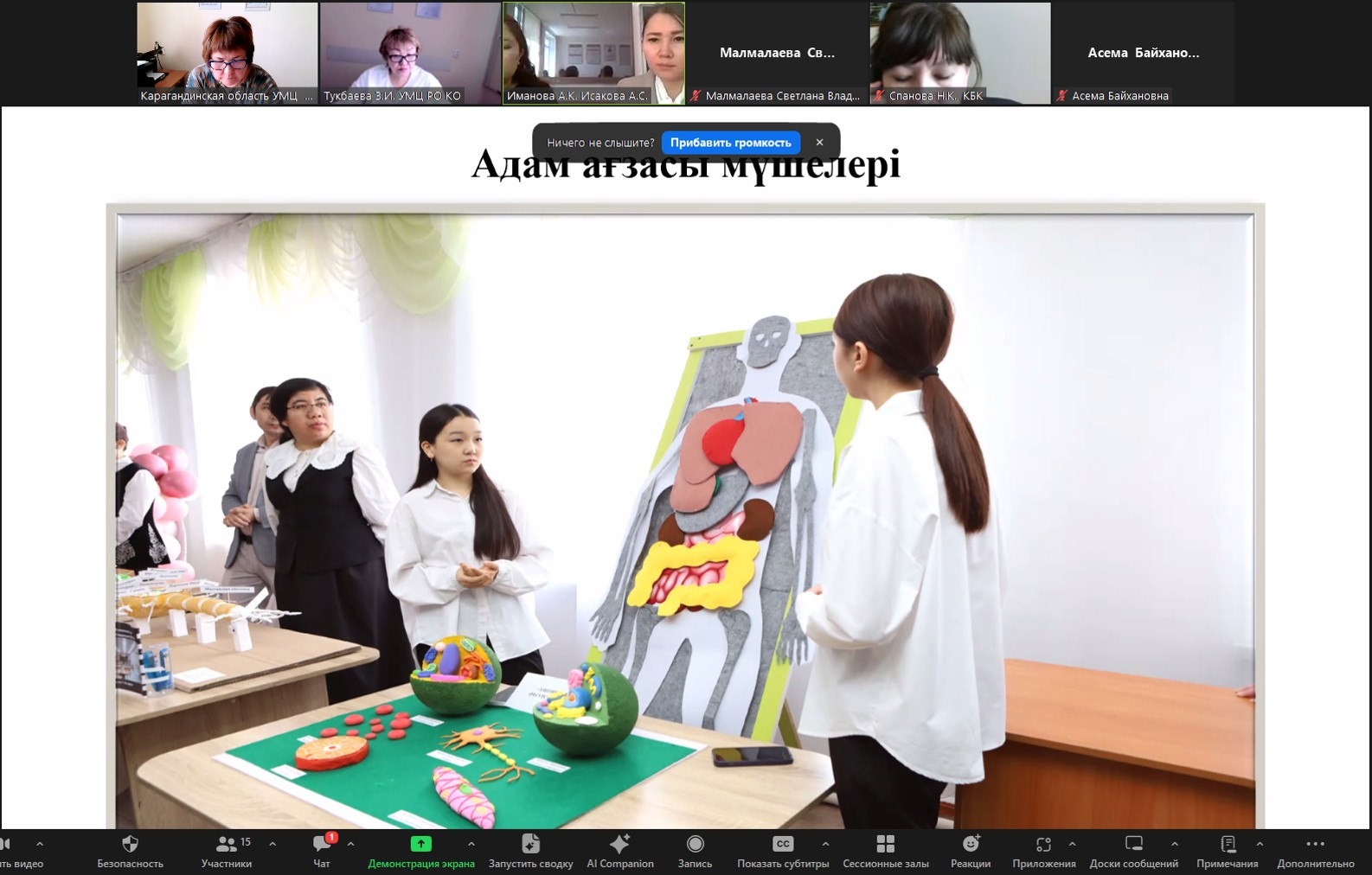The height and width of the screenshot is (875, 1372).
Task: Open the Участники participants panel
Action: 227,845
